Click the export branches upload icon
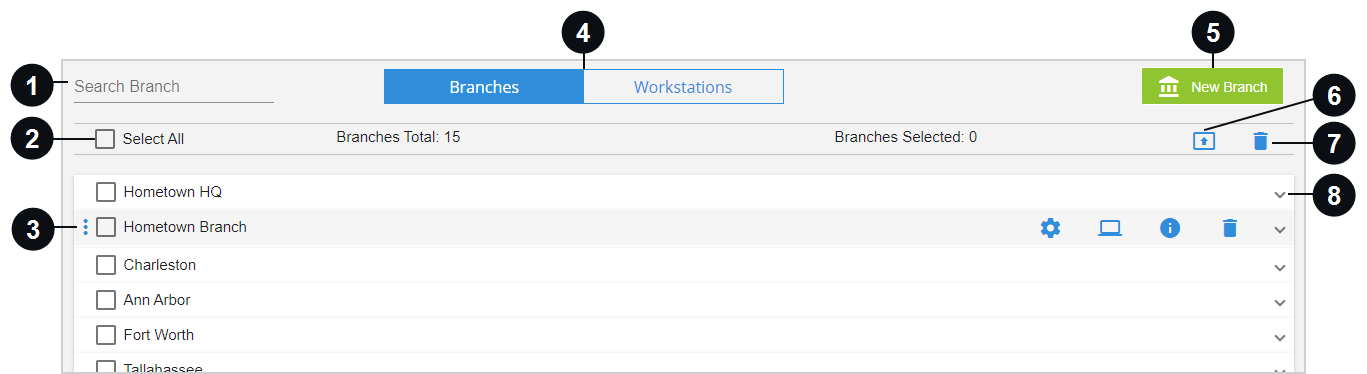This screenshot has height=374, width=1367. click(x=1204, y=141)
